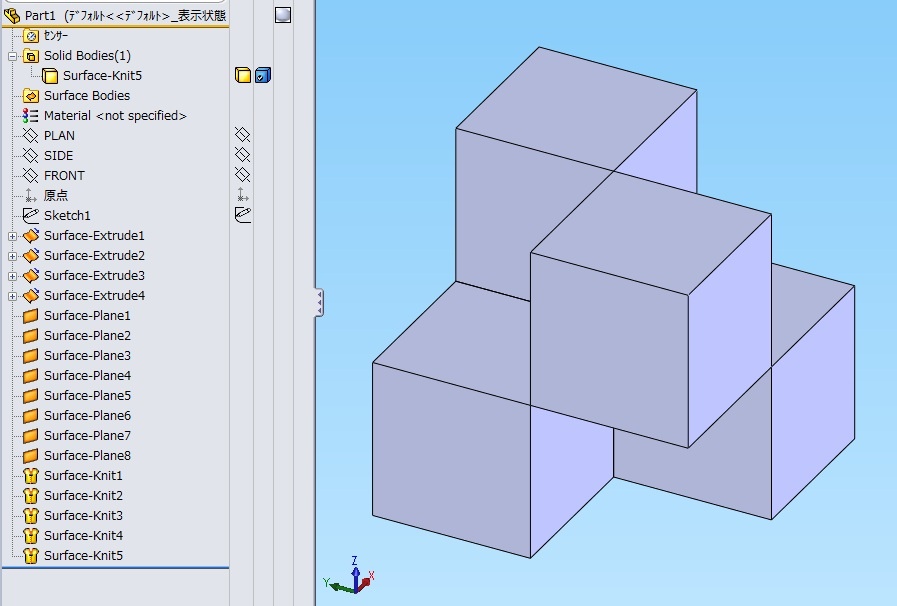This screenshot has width=897, height=606.
Task: Click the display pane header sphere icon
Action: click(x=283, y=15)
